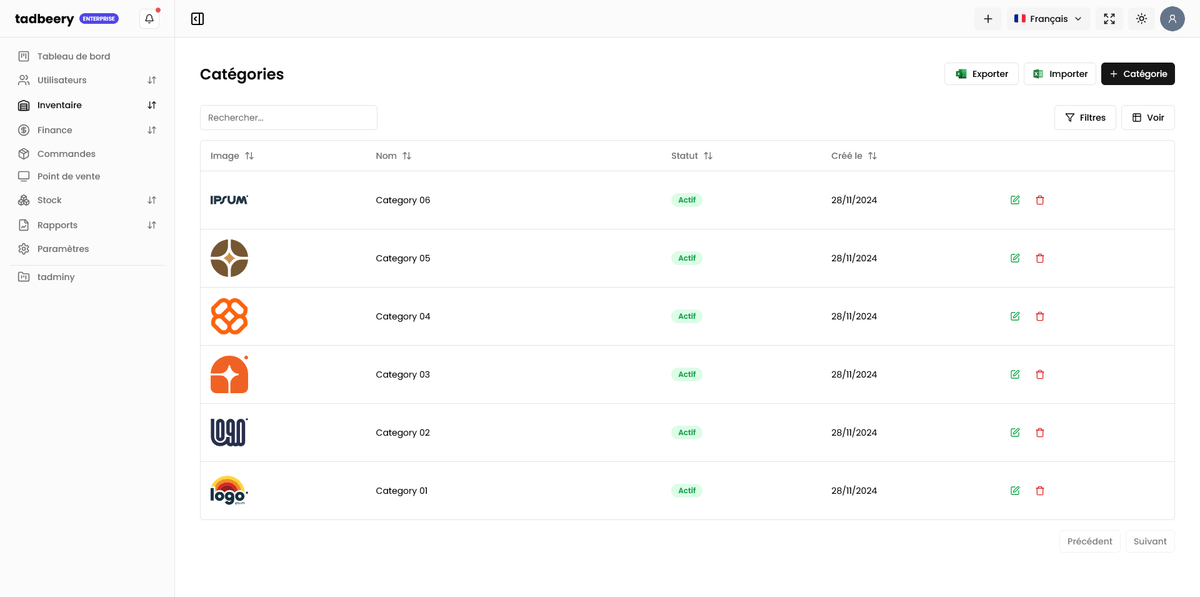Go to Tableau de bord
The width and height of the screenshot is (1200, 597).
(73, 56)
